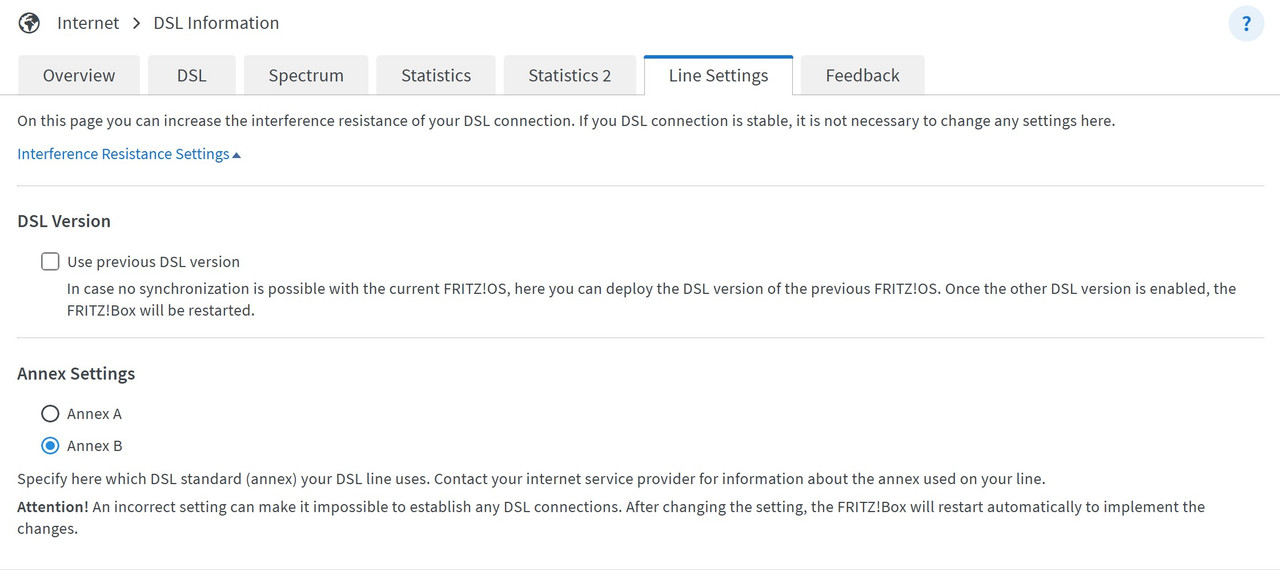This screenshot has width=1280, height=573.
Task: Click the DSL Version section heading
Action: (x=64, y=221)
